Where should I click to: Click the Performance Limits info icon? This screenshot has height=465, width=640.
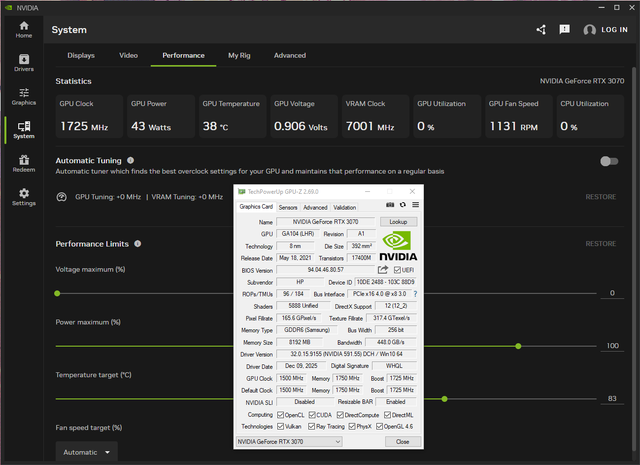point(138,244)
